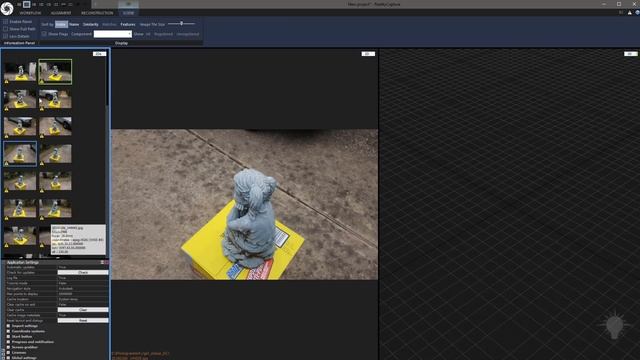This screenshot has width=640, height=360.
Task: Open the WORKFLOW ribbon tab
Action: click(x=30, y=13)
